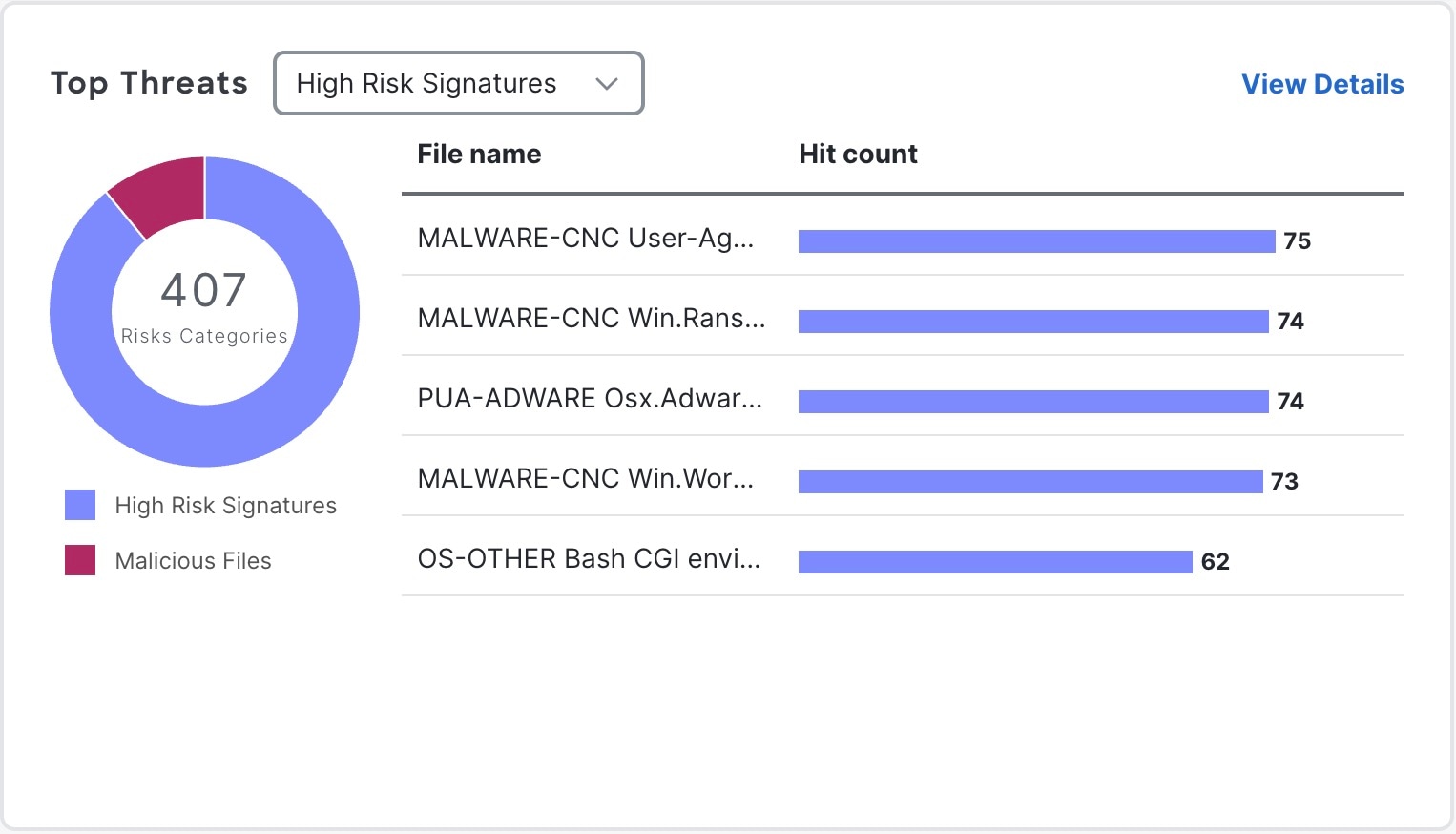Click the dropdown chevron arrow

[x=606, y=84]
